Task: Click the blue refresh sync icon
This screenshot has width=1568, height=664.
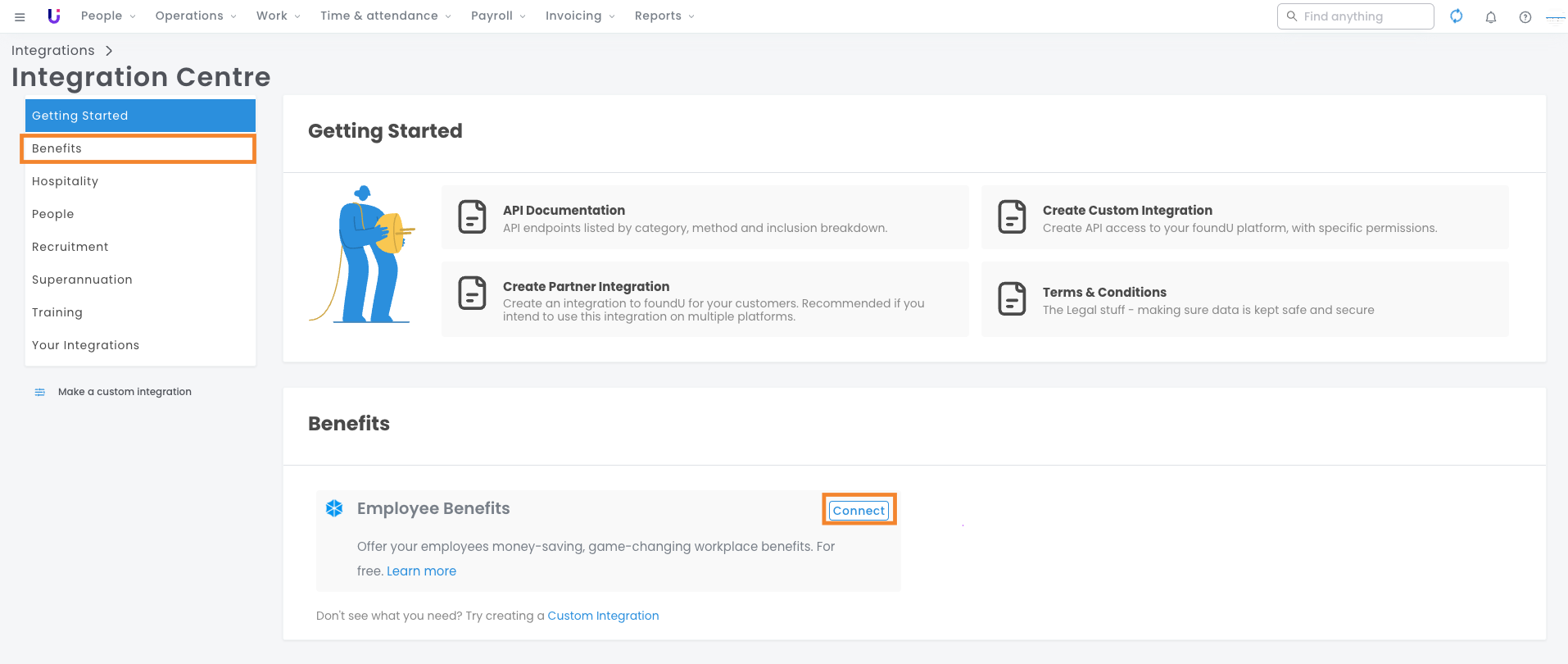Action: click(x=1456, y=16)
